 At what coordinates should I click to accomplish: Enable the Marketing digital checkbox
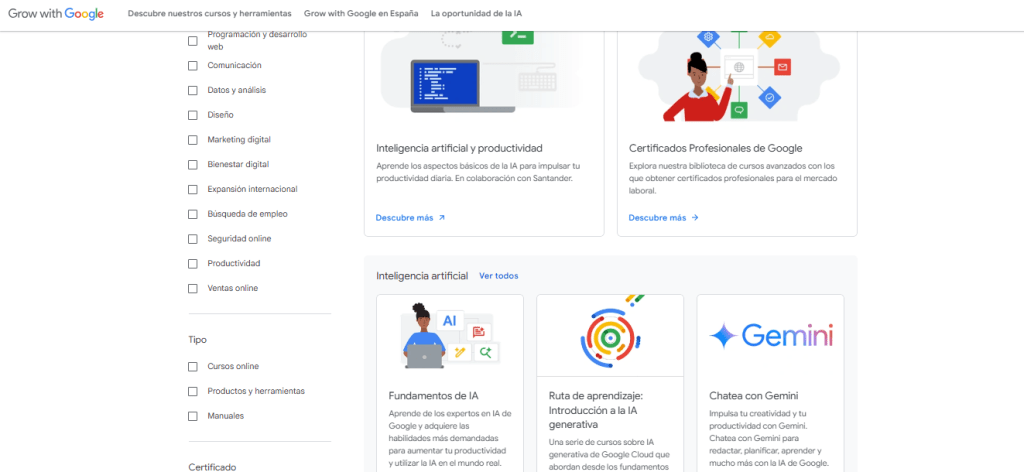click(193, 140)
